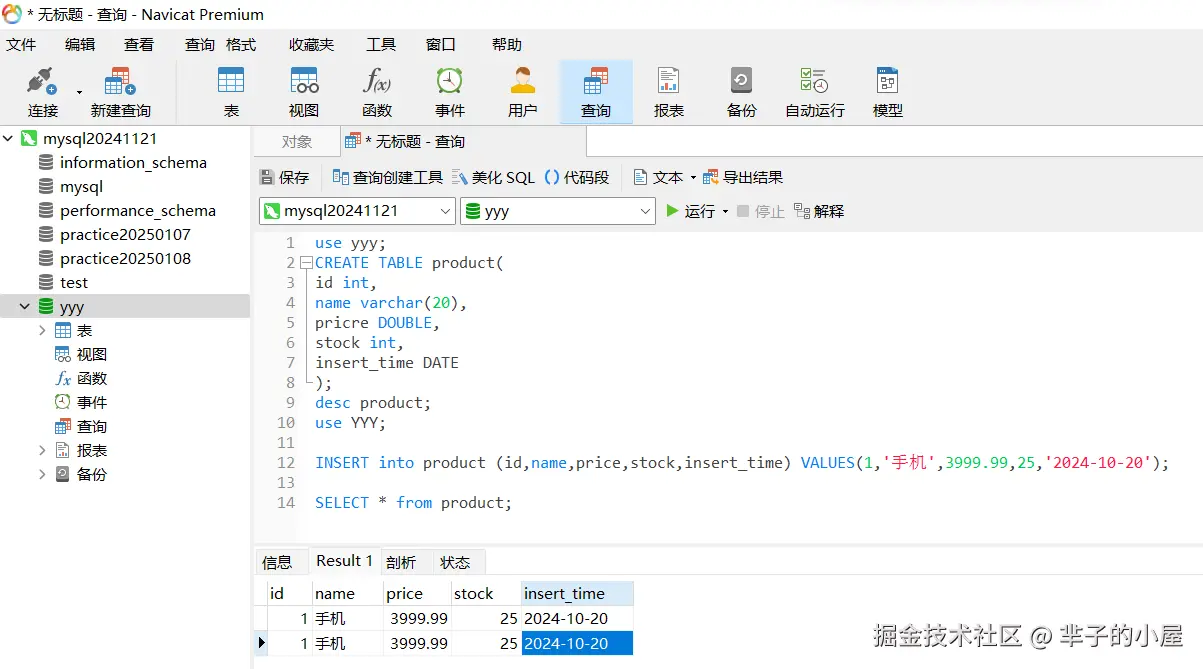Screen dimensions: 1203x669
Task: Expand the 备份 node under yyy
Action: pyautogui.click(x=42, y=474)
